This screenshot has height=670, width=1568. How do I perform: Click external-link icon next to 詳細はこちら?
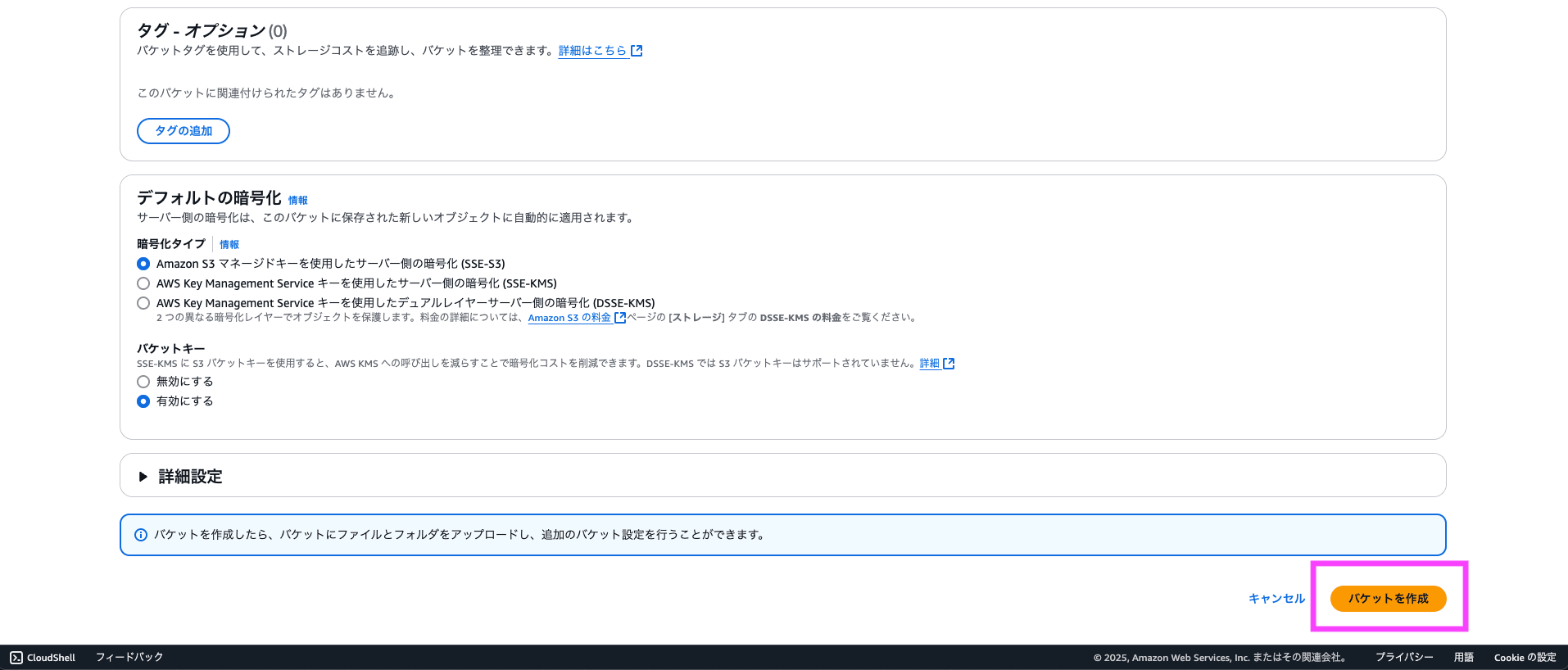(637, 51)
